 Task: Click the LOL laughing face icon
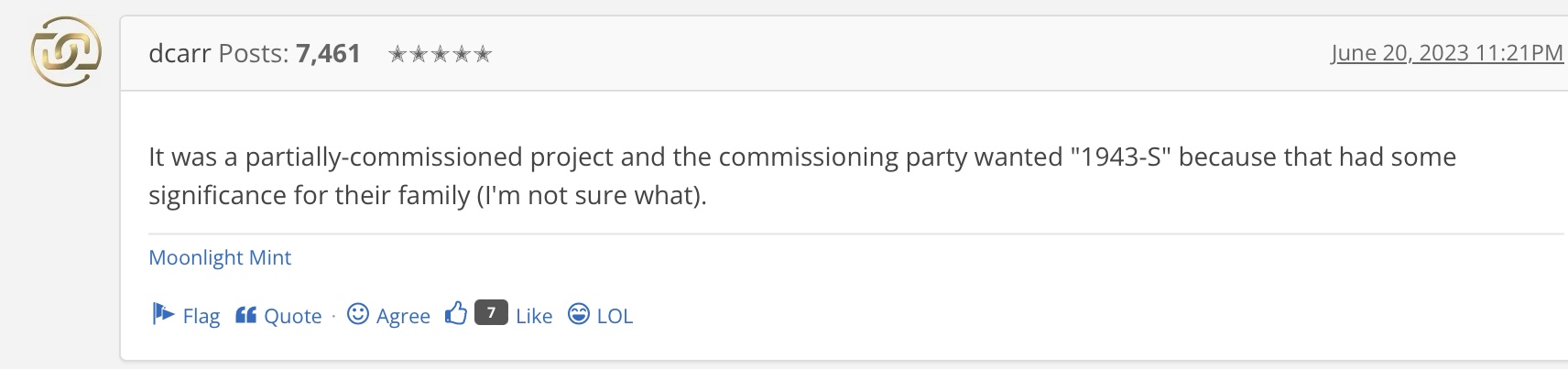[579, 314]
